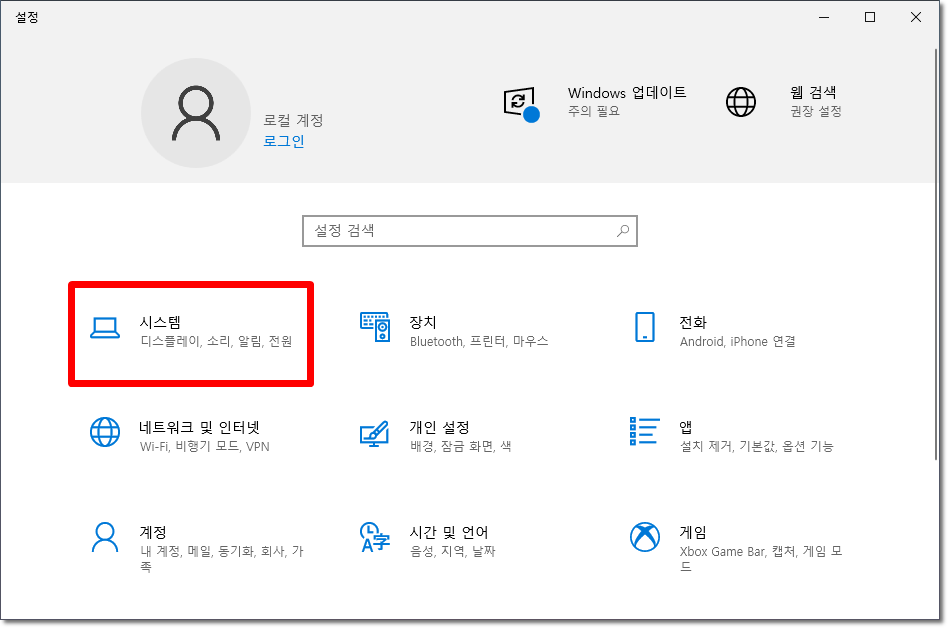This screenshot has height=628, width=948.
Task: Click the Xbox Game Bar description text
Action: pos(761,559)
